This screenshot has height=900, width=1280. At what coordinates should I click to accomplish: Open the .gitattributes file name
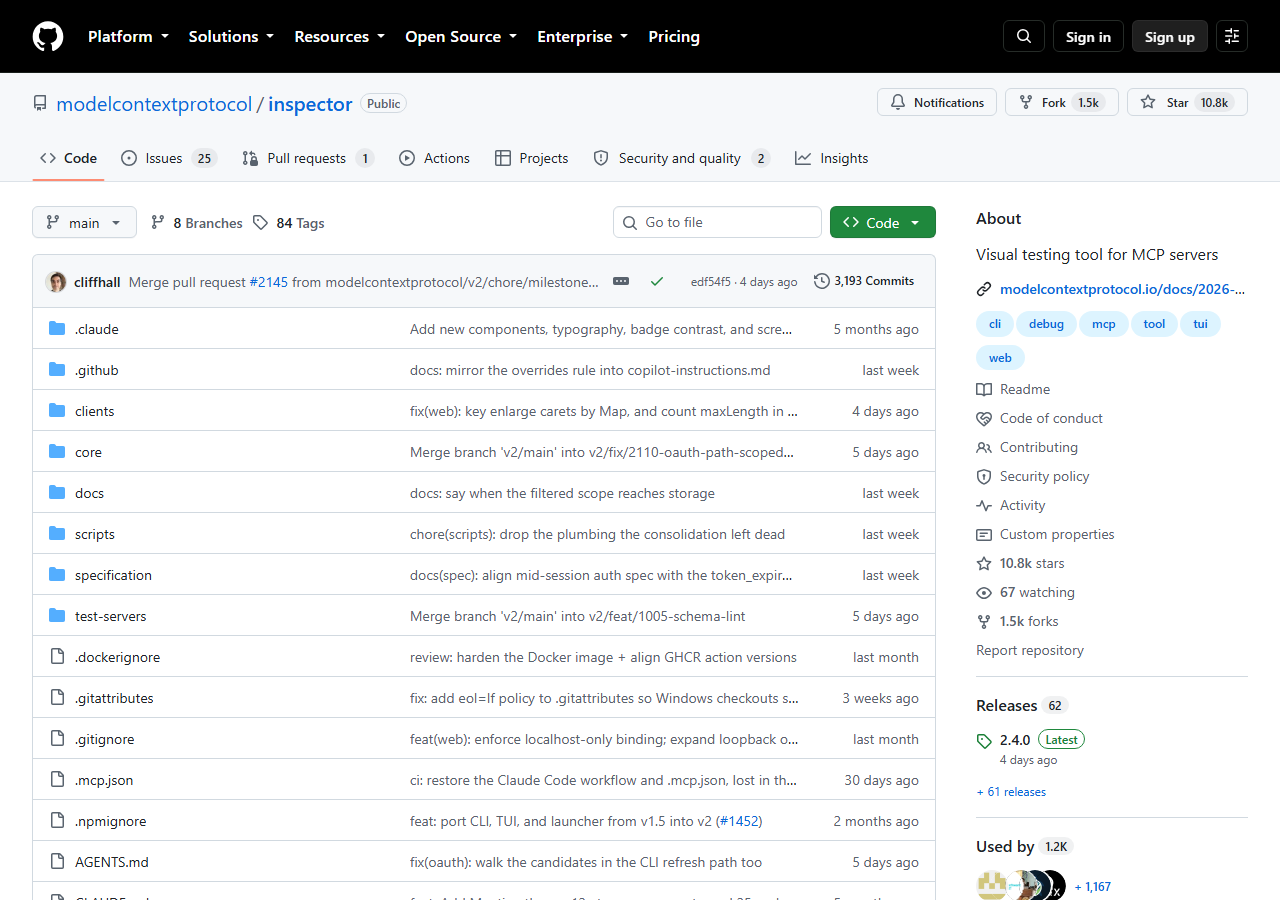[x=114, y=698]
